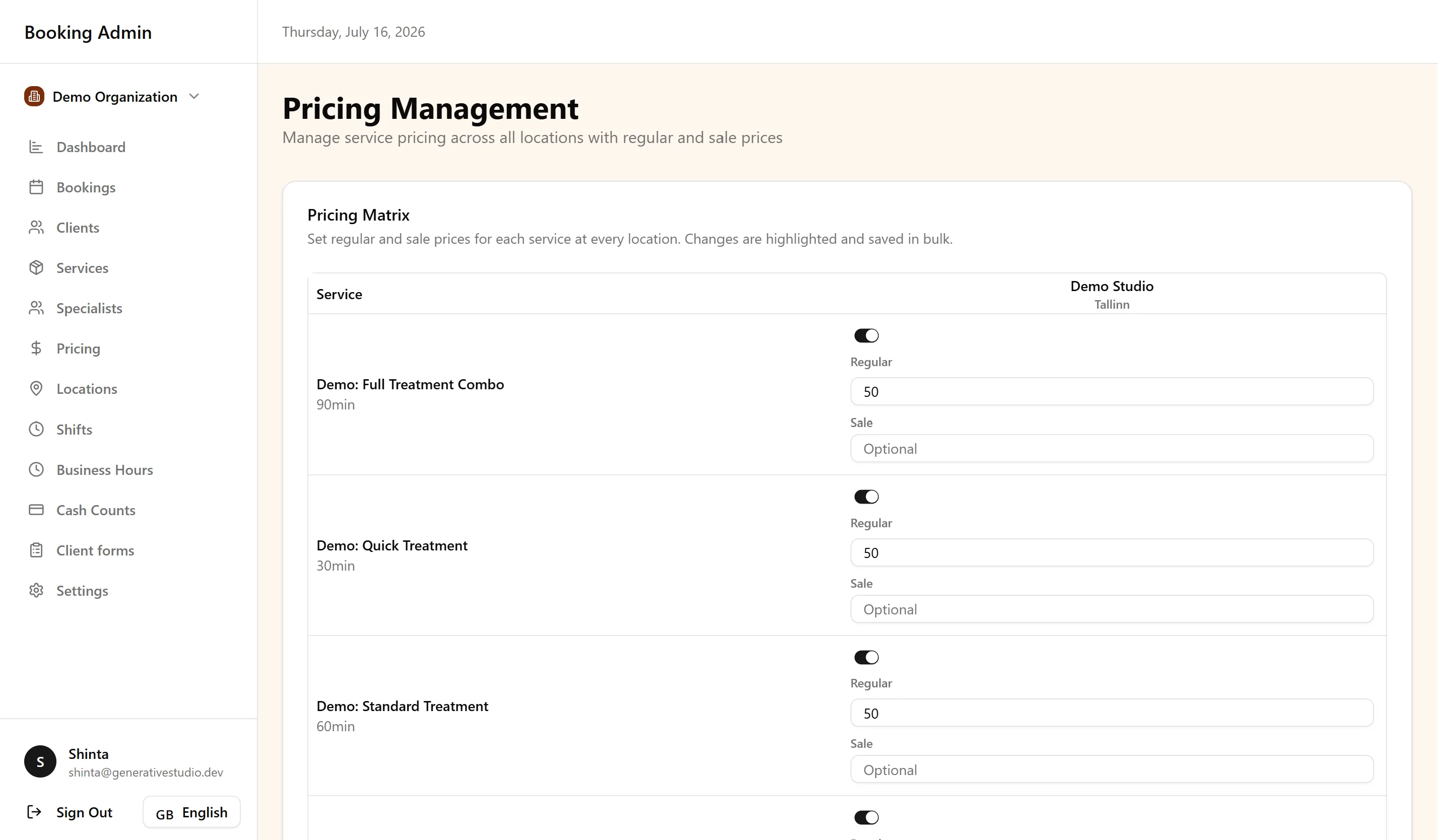Image resolution: width=1438 pixels, height=840 pixels.
Task: Click the Settings gear icon
Action: (36, 590)
